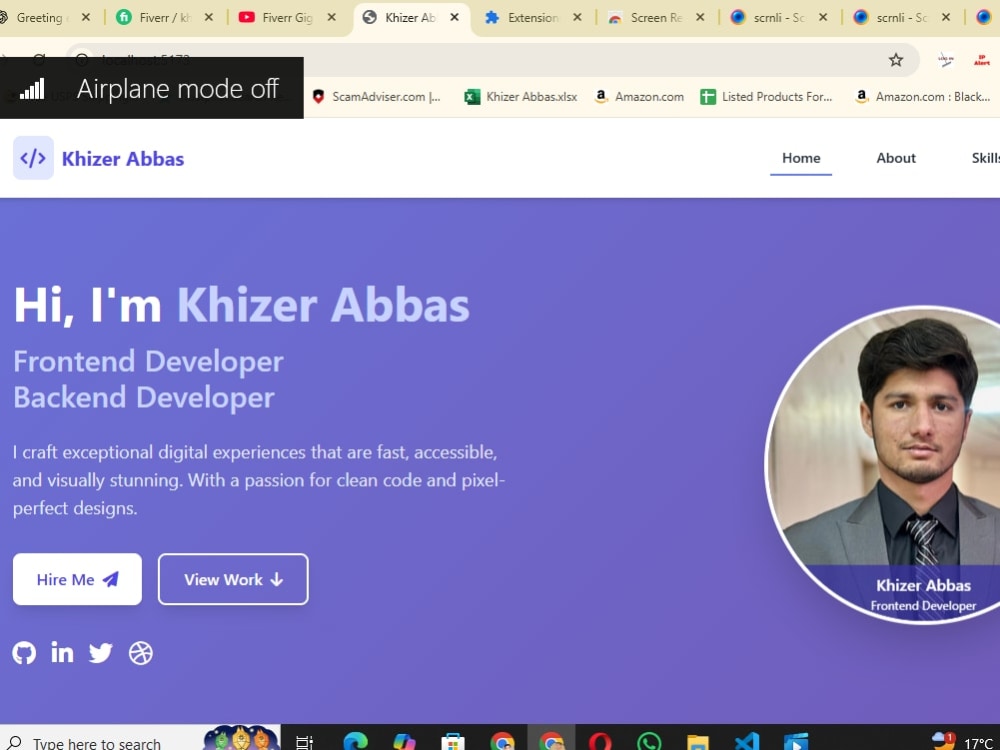The image size is (1000, 750).
Task: Switch to the Screen Re tab
Action: pyautogui.click(x=654, y=17)
